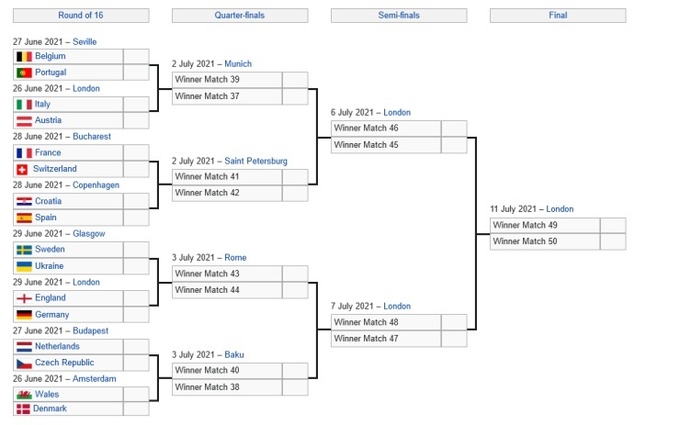Click the Sweden flag icon
Viewport: 680px width, 425px height.
pyautogui.click(x=25, y=249)
